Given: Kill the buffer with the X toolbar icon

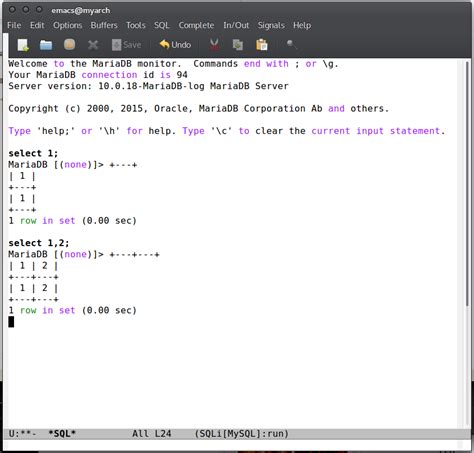Looking at the screenshot, I should [93, 45].
